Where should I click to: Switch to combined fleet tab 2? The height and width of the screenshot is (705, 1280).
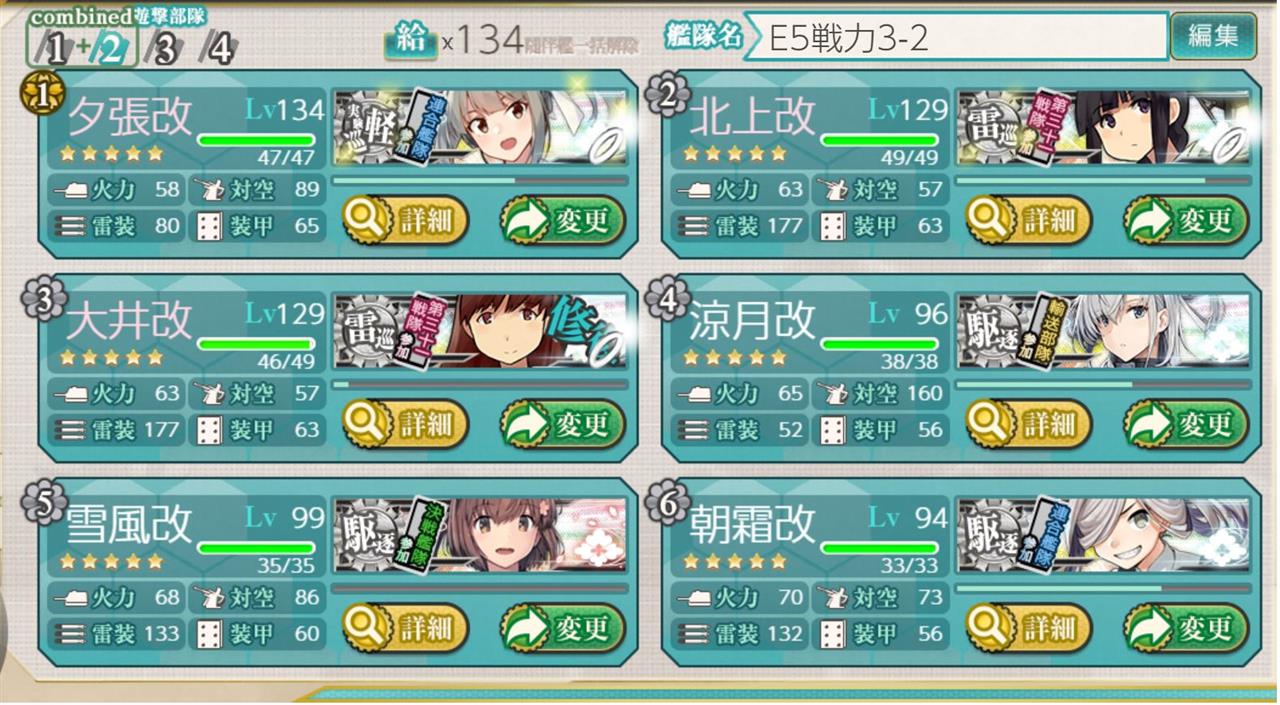(109, 49)
